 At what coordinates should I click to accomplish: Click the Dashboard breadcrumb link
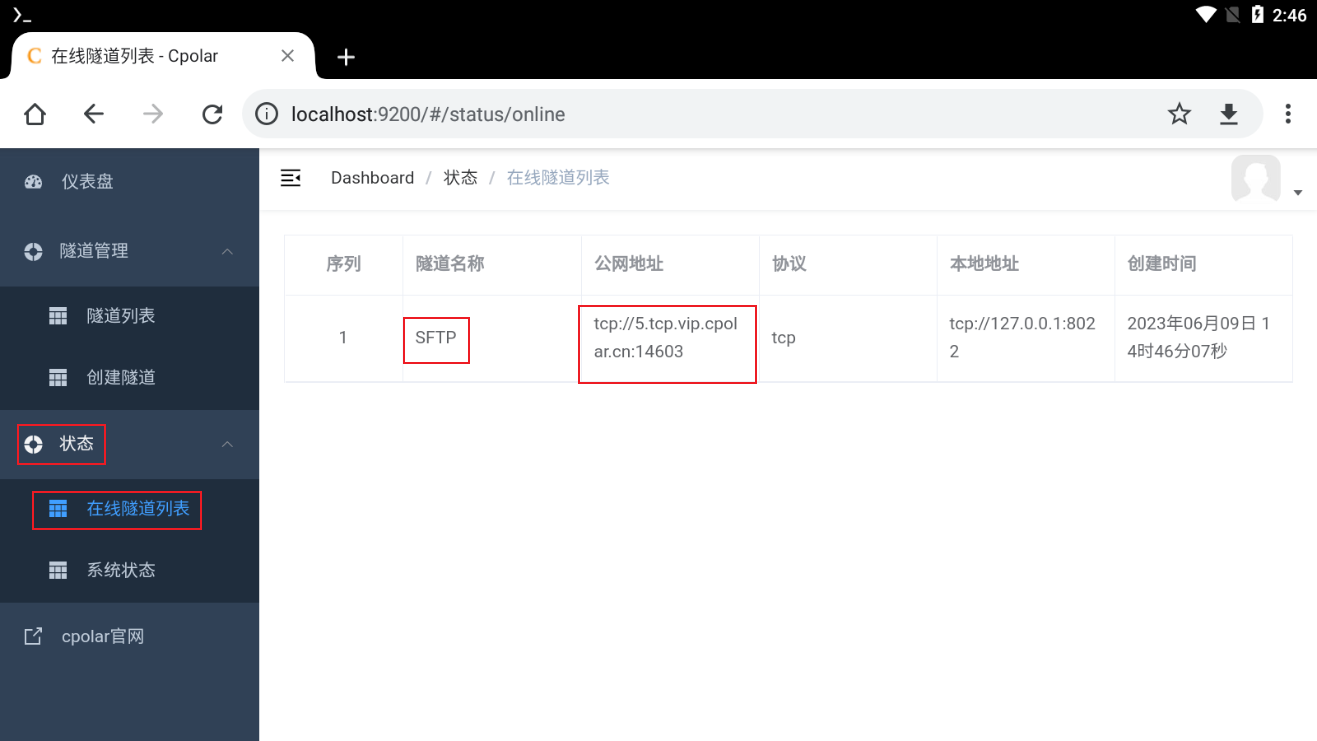pyautogui.click(x=372, y=178)
